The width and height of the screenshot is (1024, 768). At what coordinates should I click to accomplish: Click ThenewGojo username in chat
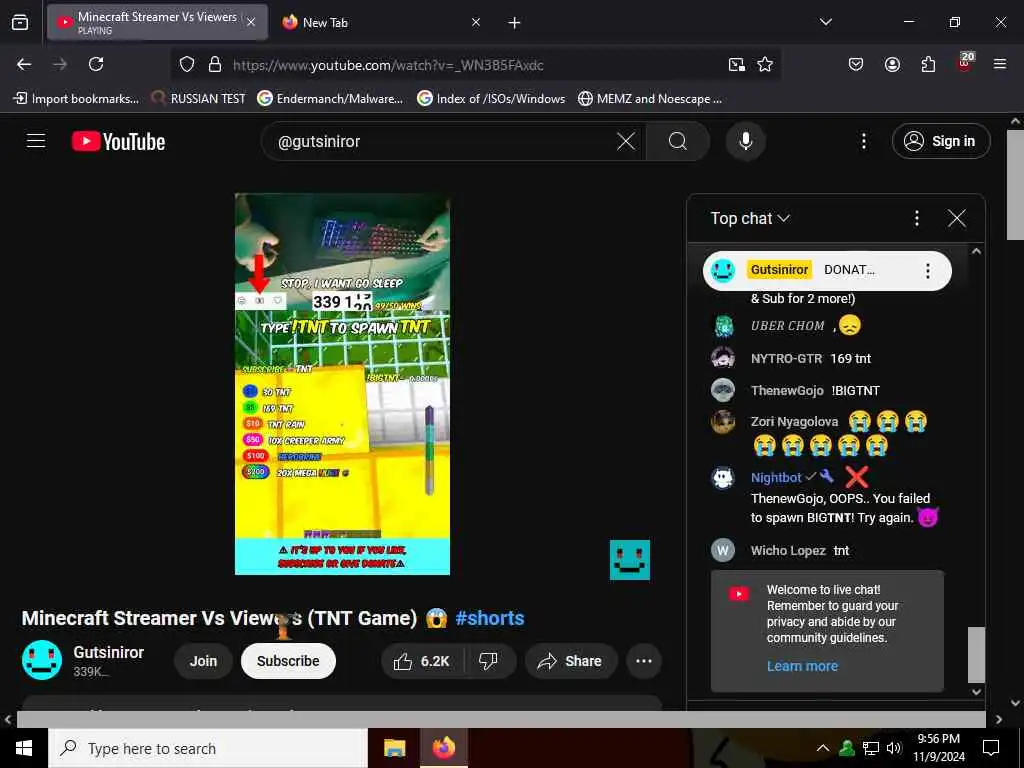pyautogui.click(x=787, y=391)
